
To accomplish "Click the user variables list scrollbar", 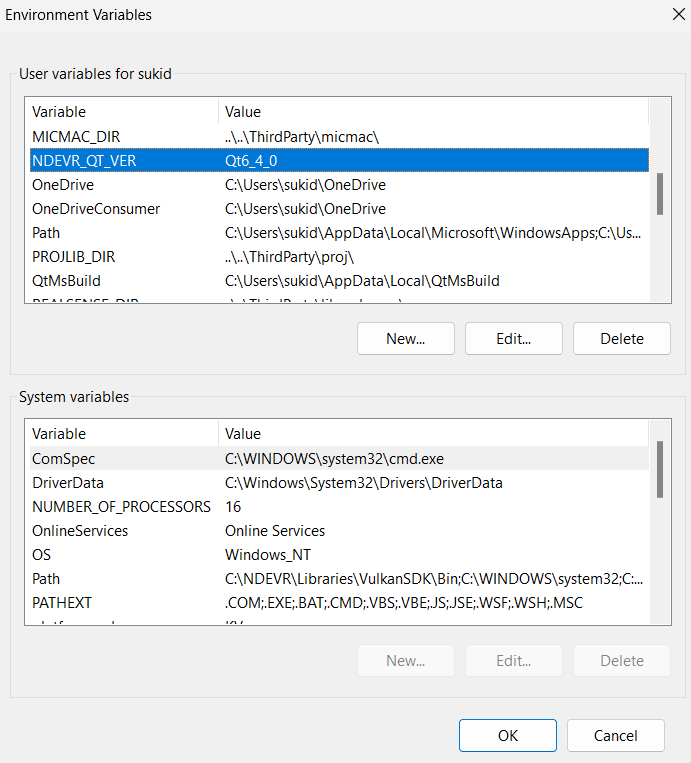I will (x=660, y=193).
